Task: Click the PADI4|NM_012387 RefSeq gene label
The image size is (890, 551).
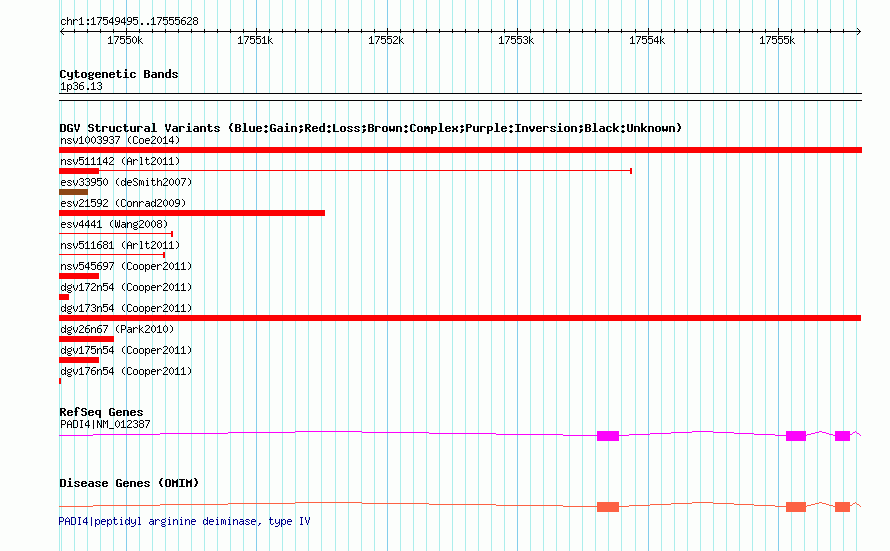Action: 105,424
